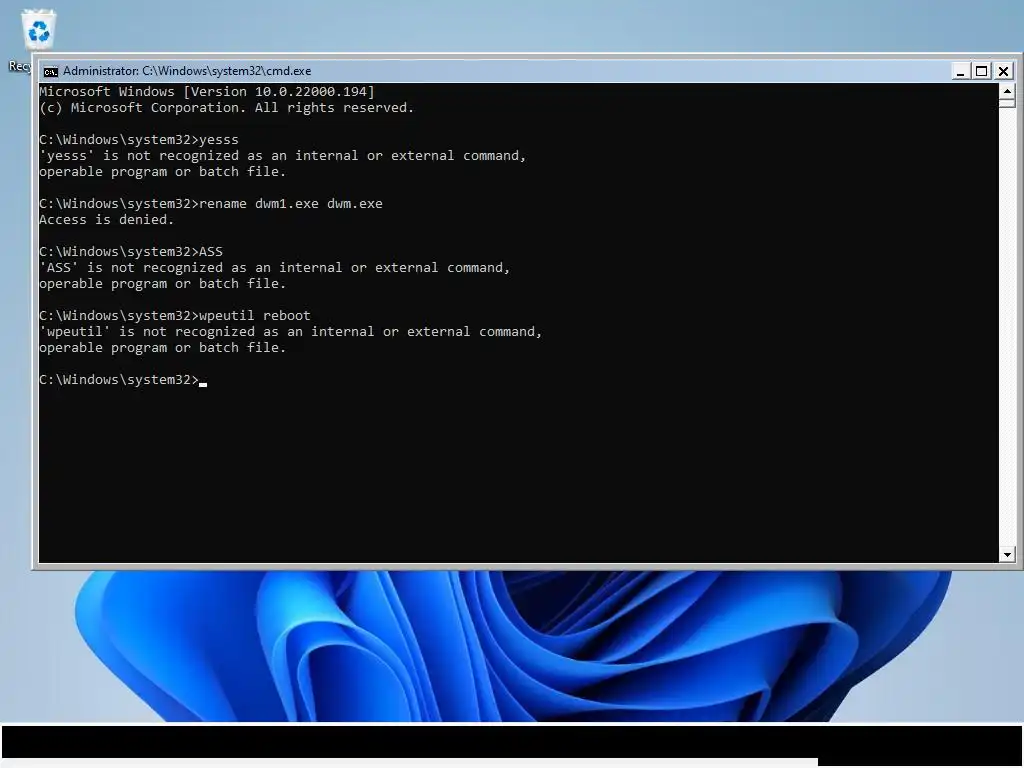This screenshot has width=1024, height=768.
Task: Click the '(c) Microsoft Corporation. All rights reserved.' line
Action: pyautogui.click(x=226, y=108)
